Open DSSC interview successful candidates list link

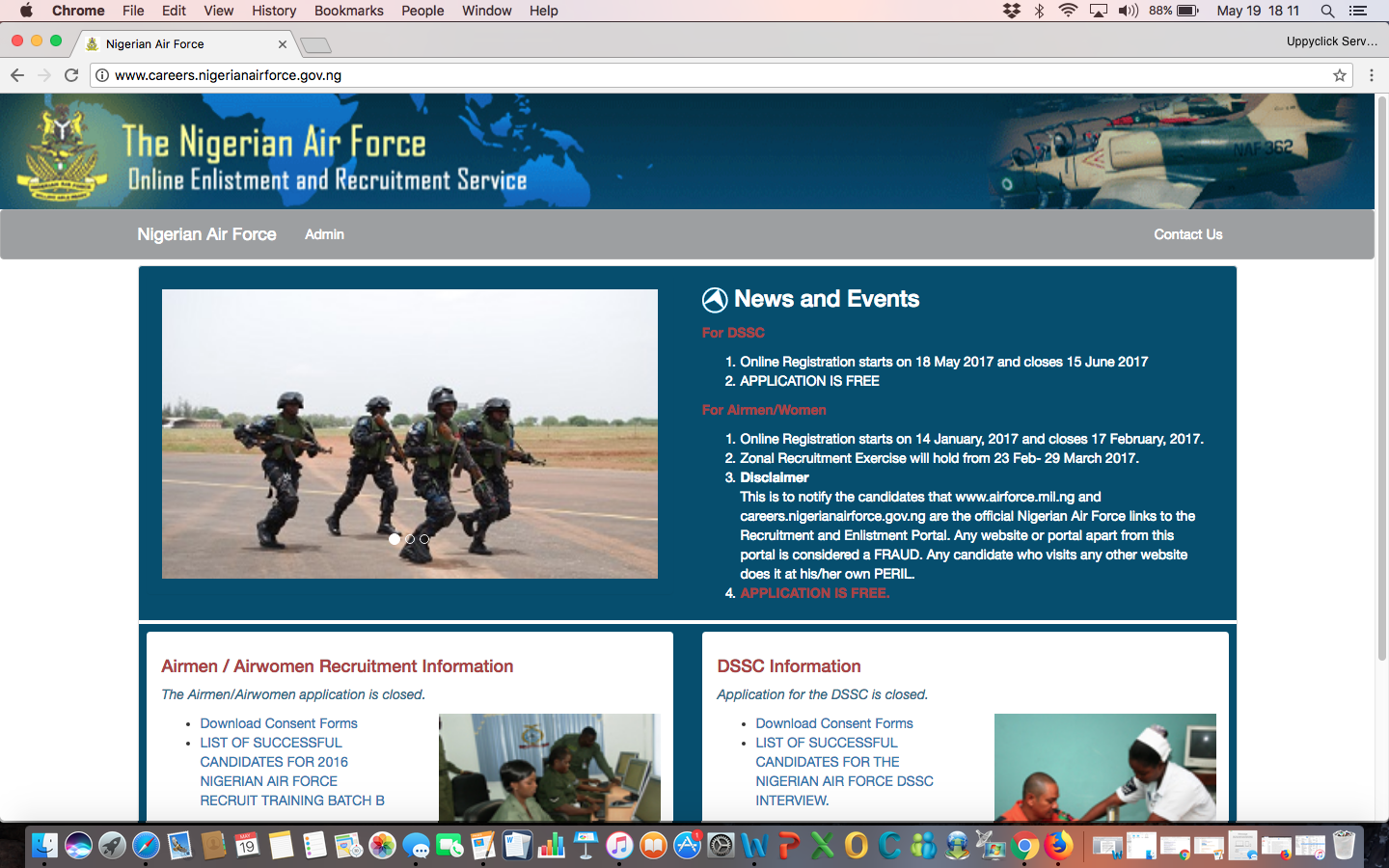coord(844,772)
